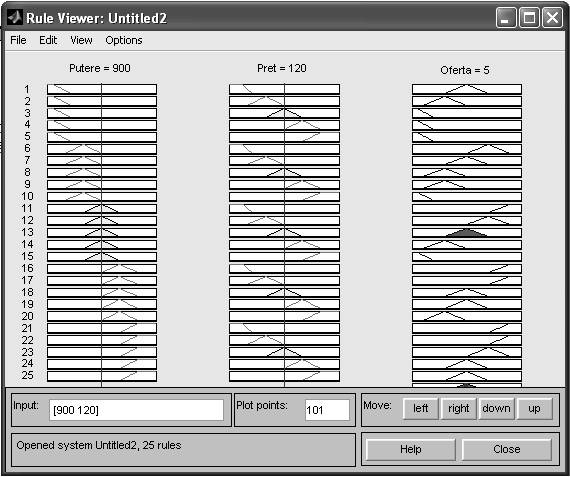This screenshot has width=570, height=477.
Task: Click the down move button
Action: tap(497, 409)
